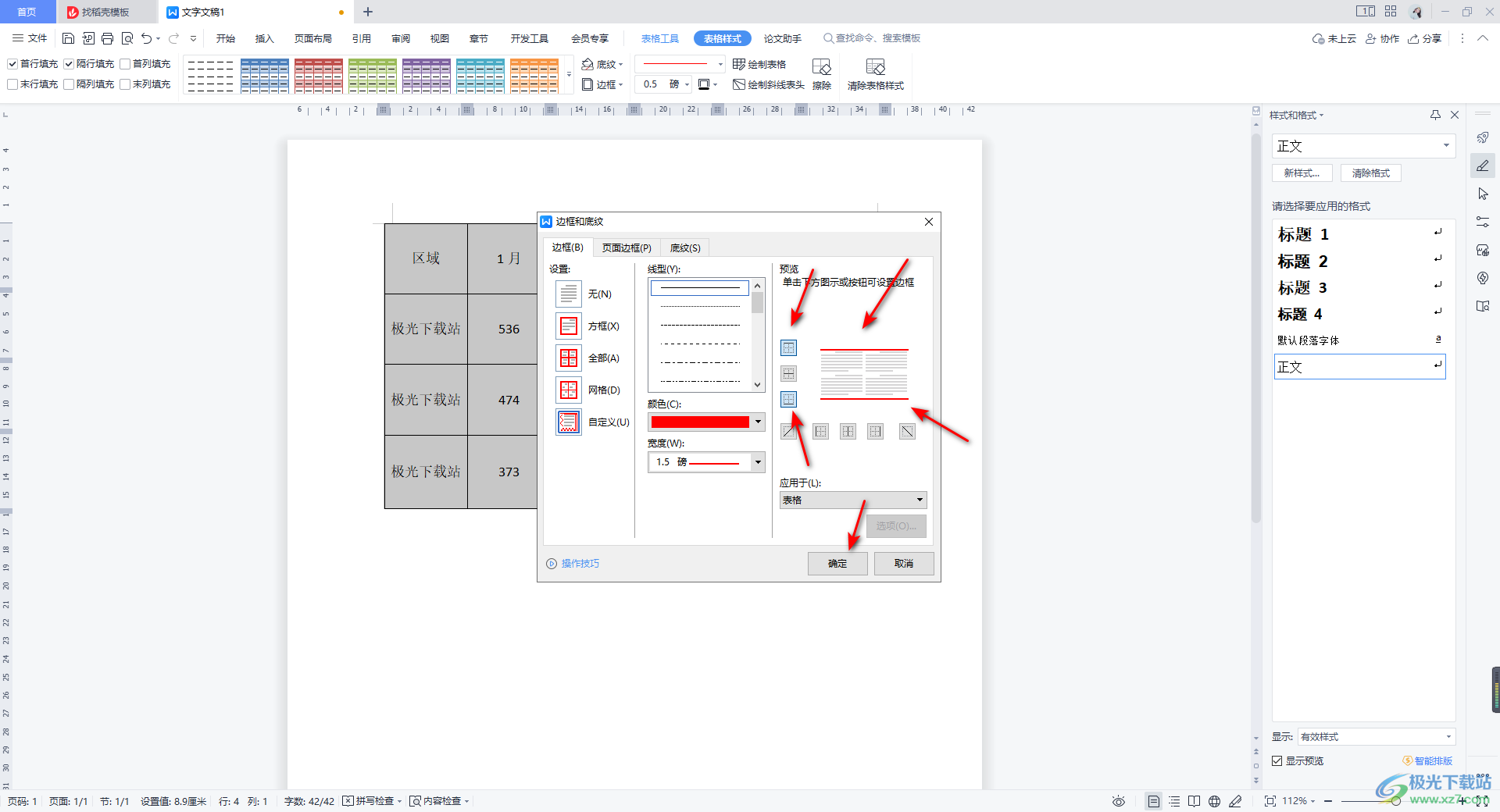
Task: Select the None (无) border setting icon
Action: click(x=569, y=294)
